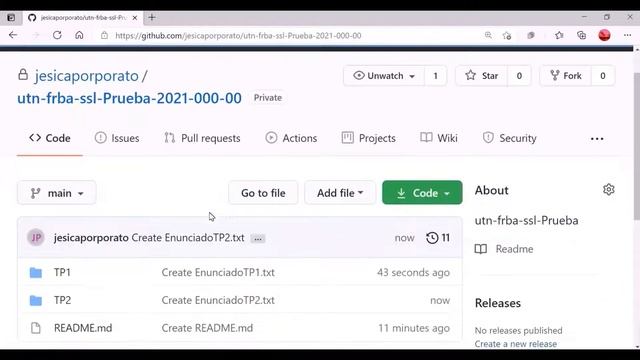640x360 pixels.
Task: Open the TP2 folder
Action: point(62,300)
